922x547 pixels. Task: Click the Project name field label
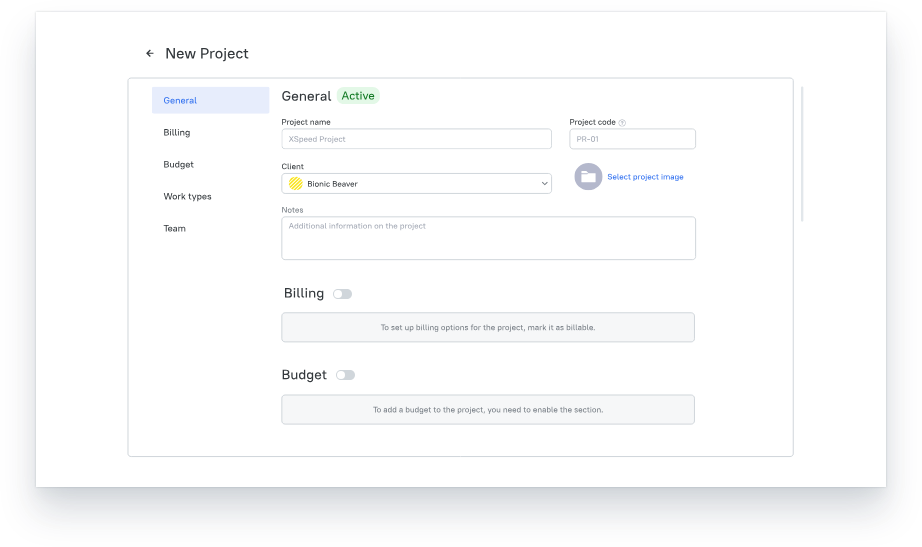306,122
